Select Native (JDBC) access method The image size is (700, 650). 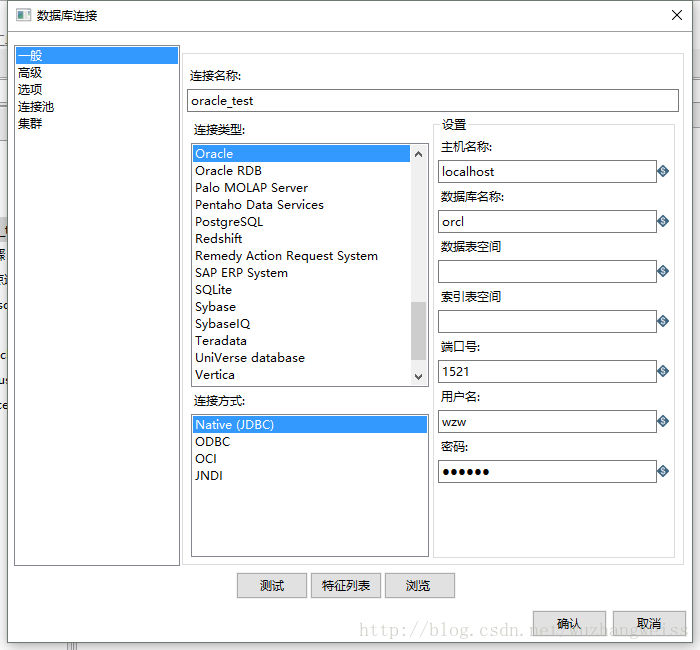(310, 425)
